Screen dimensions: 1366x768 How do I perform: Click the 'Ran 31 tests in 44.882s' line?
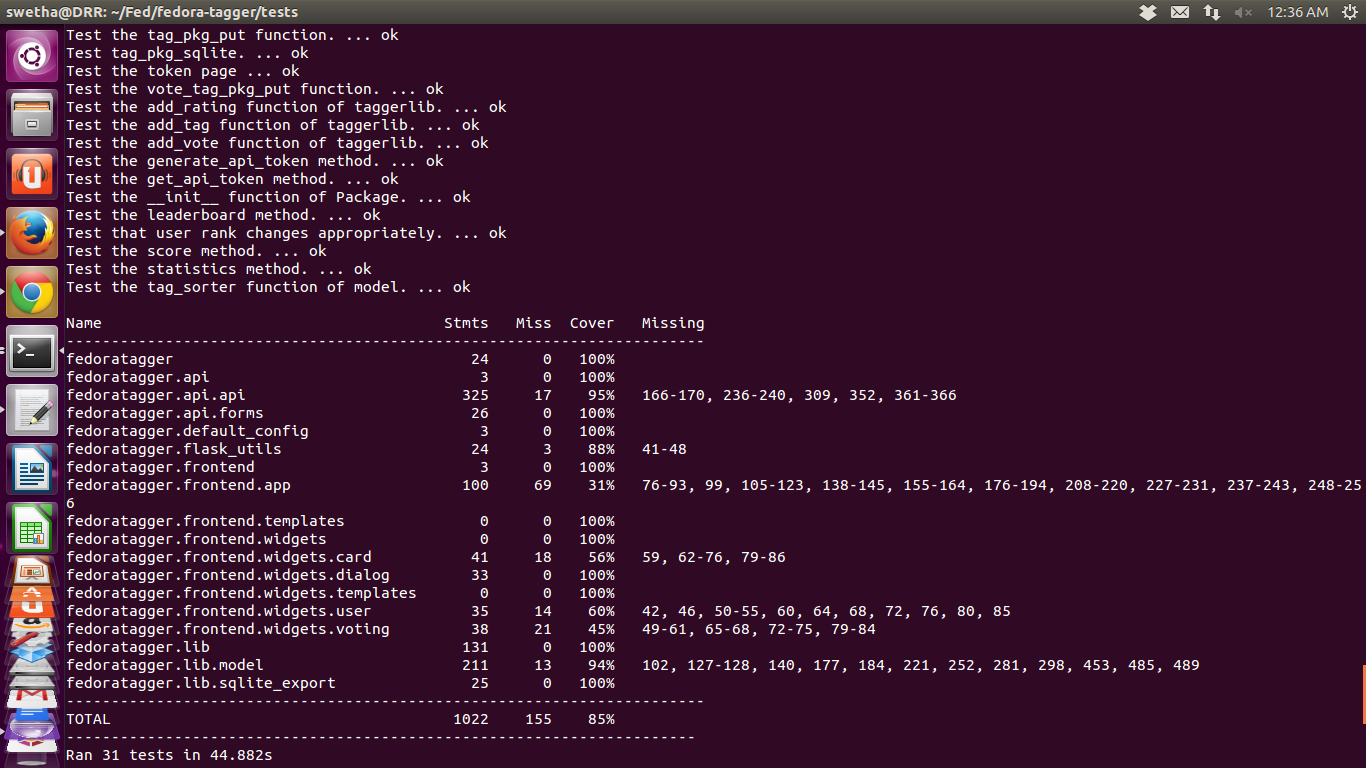[x=169, y=755]
